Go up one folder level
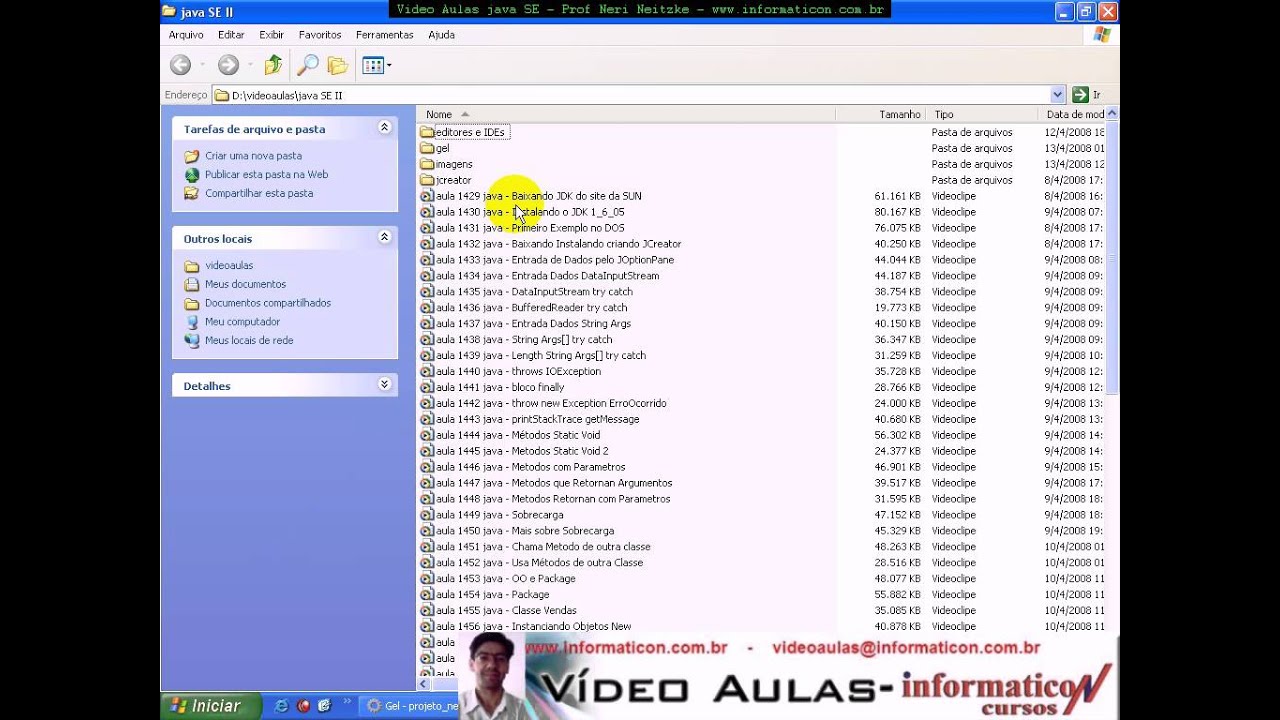This screenshot has width=1280, height=720. point(273,65)
